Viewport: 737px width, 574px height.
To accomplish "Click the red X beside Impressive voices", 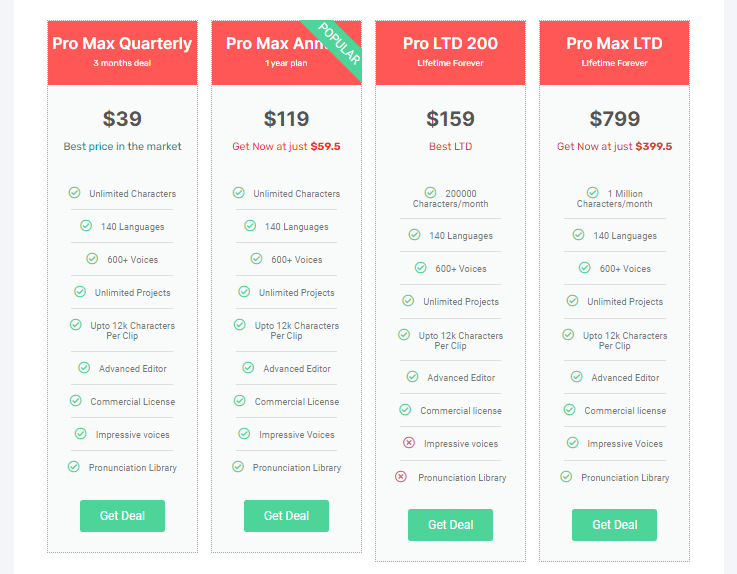I will 408,443.
